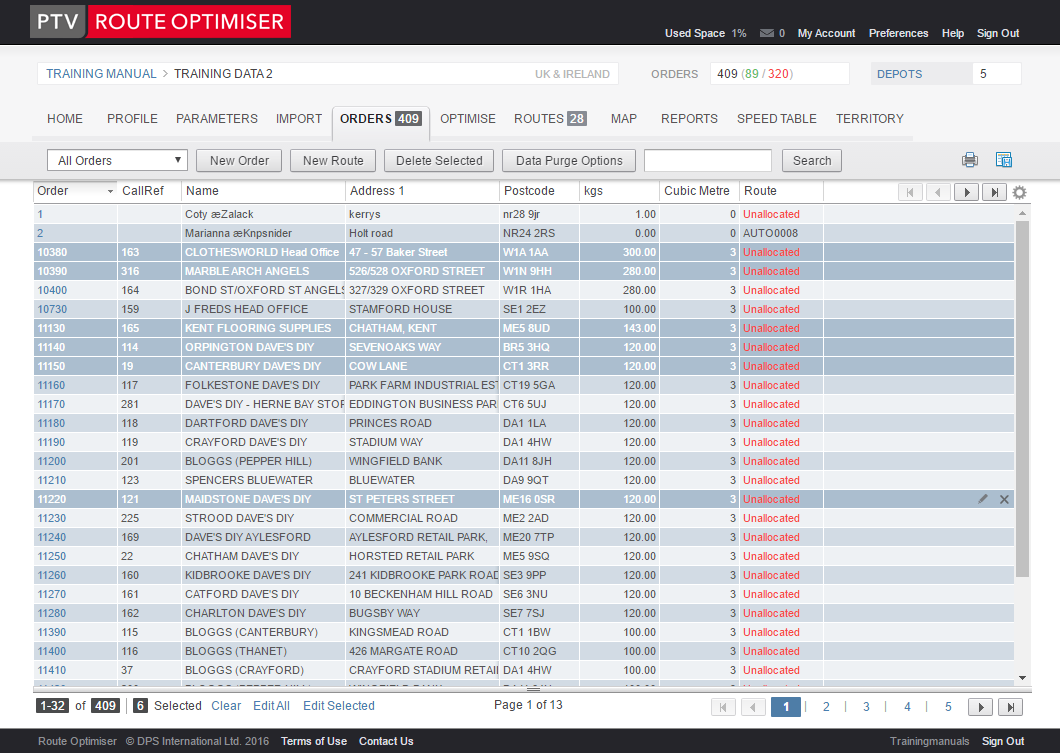Switch to the ROUTES 28 tab
This screenshot has height=753, width=1060.
(550, 119)
